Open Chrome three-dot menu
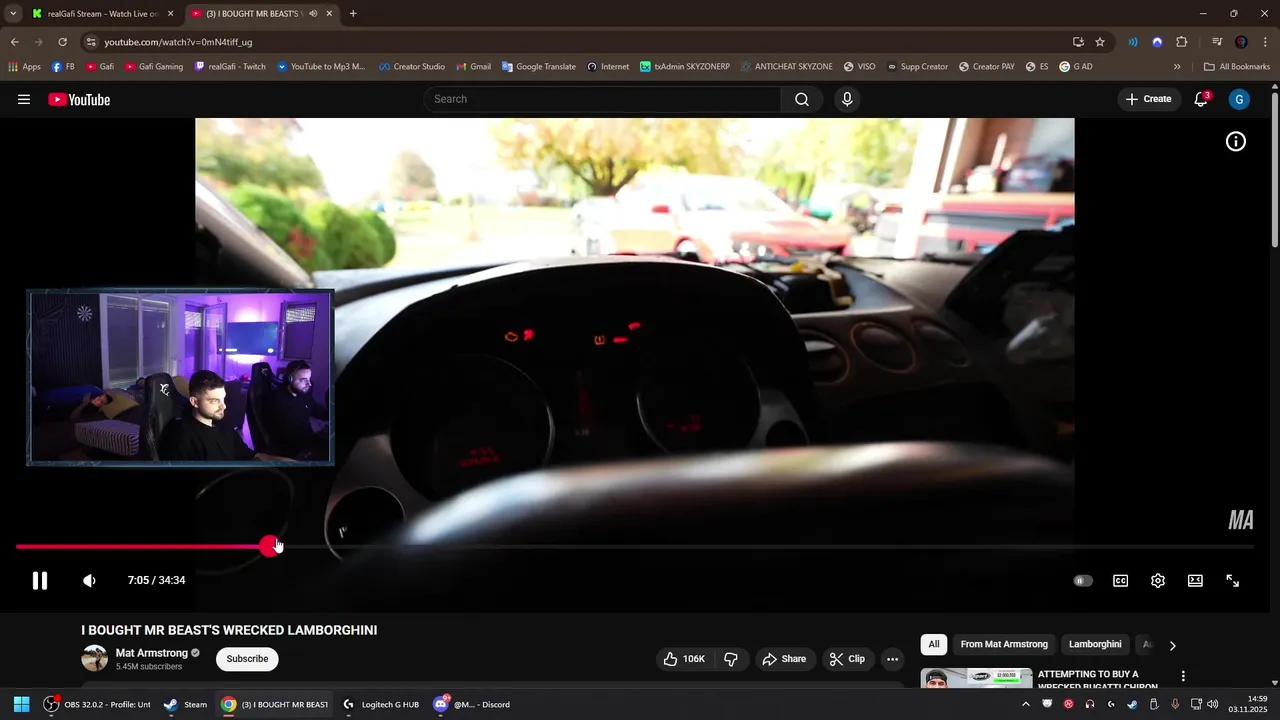Screen dimensions: 1280x720 (1264, 42)
